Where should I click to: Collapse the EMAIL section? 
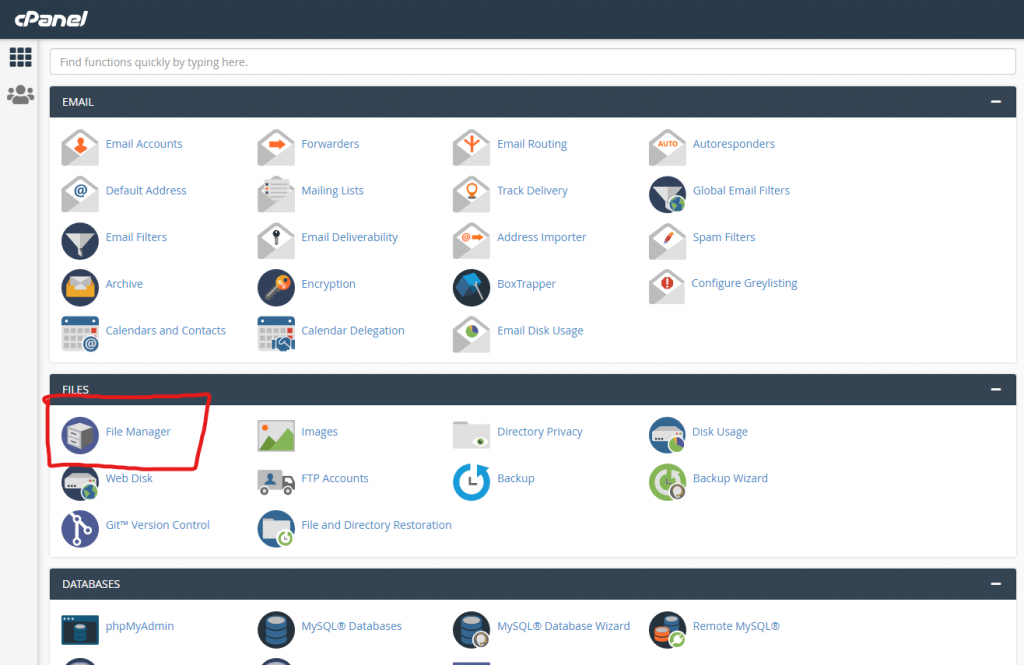[995, 102]
